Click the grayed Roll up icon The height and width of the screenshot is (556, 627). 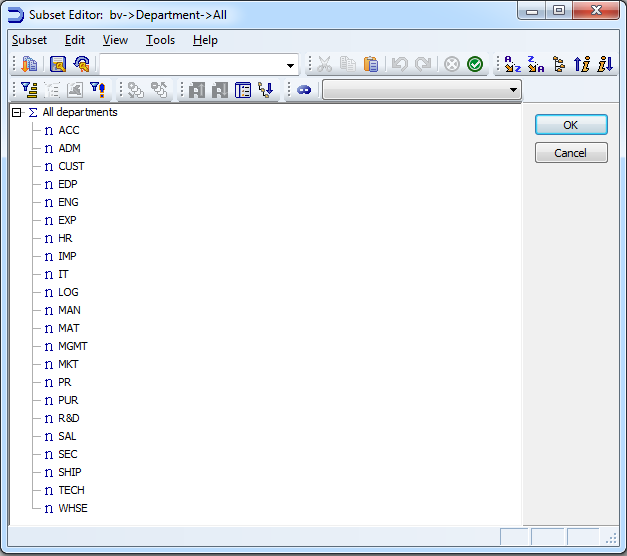[x=159, y=90]
